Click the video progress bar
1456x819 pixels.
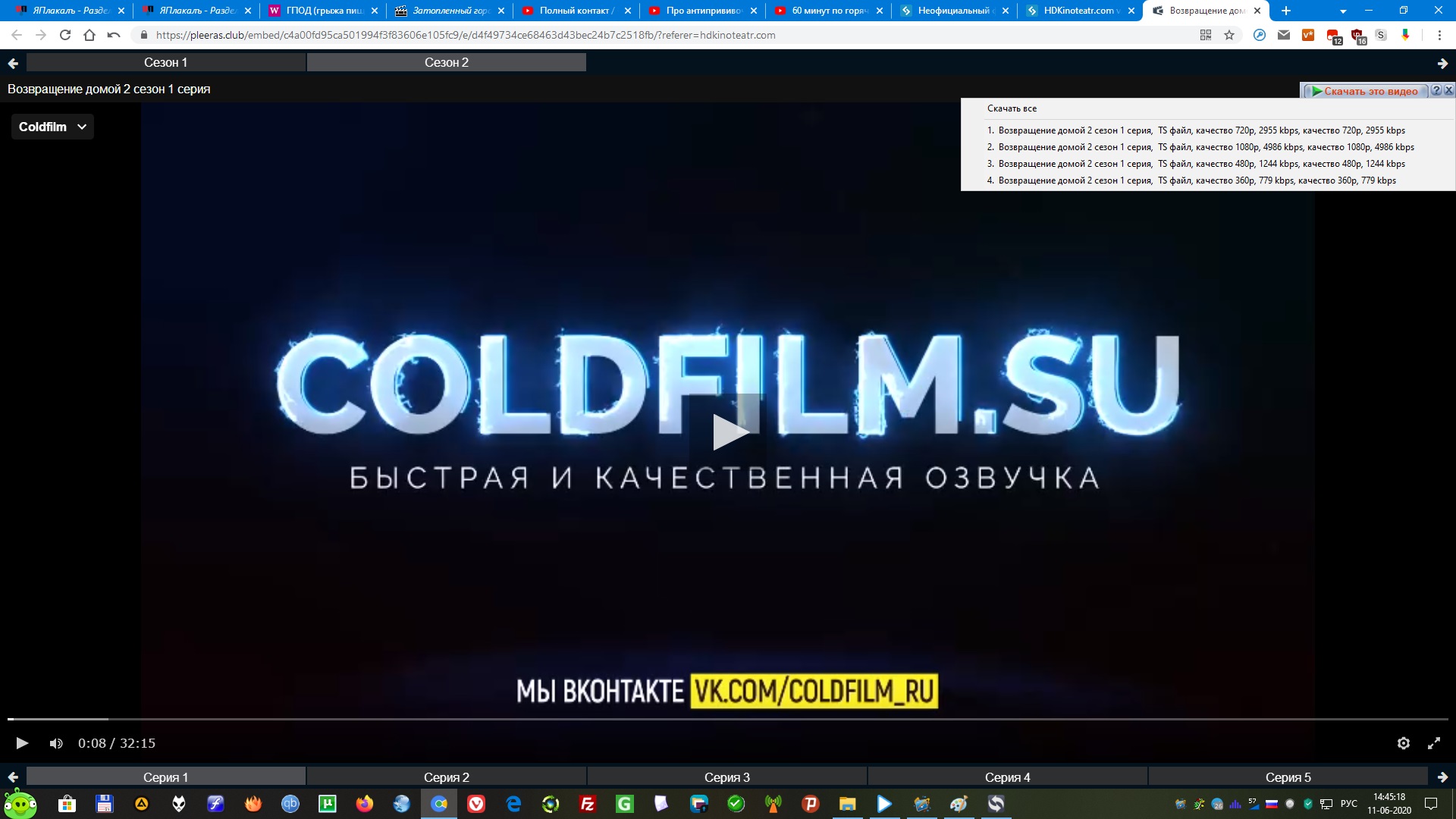tap(728, 718)
